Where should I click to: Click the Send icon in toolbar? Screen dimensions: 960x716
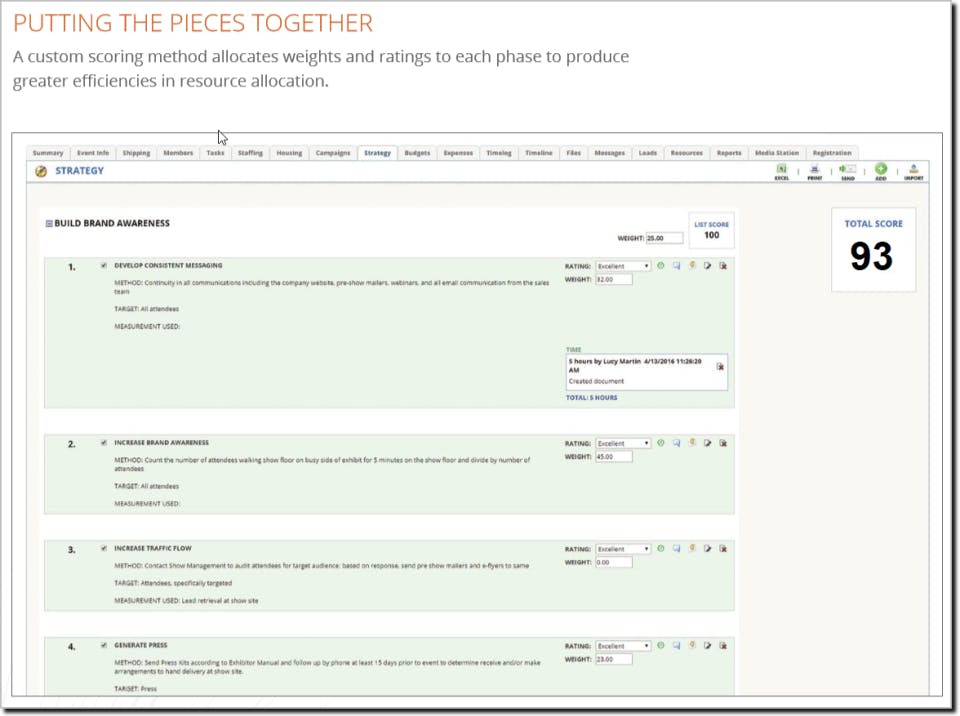click(x=848, y=171)
